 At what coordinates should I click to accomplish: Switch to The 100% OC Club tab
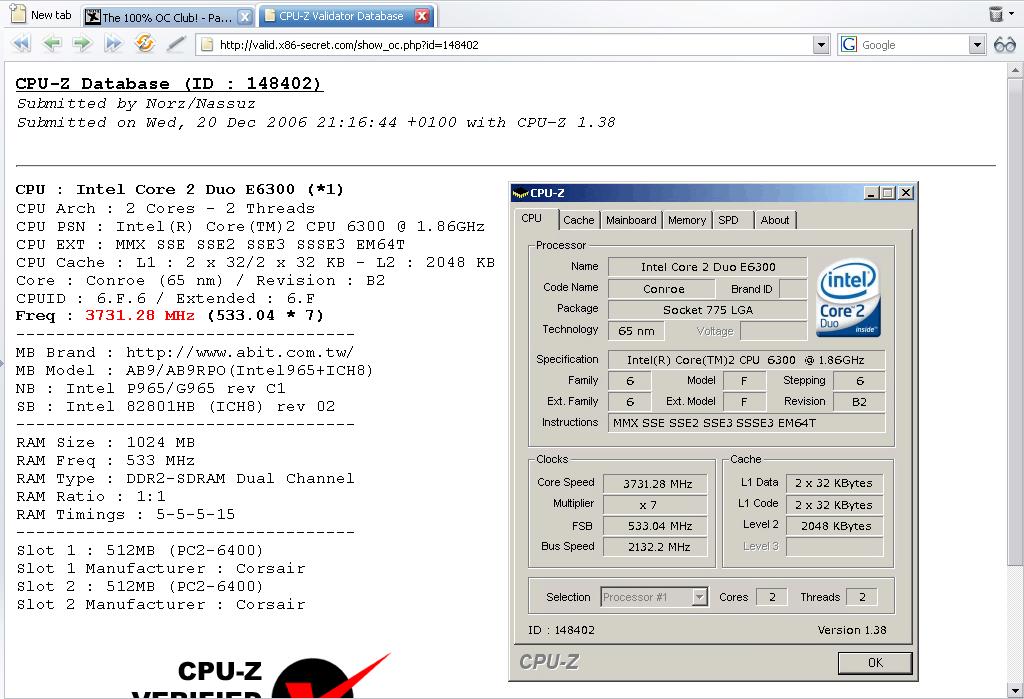[x=167, y=17]
